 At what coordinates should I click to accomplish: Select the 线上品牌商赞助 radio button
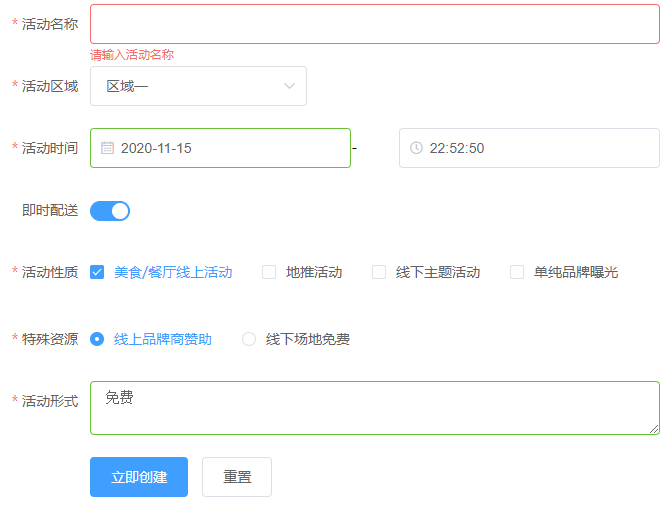tap(97, 339)
